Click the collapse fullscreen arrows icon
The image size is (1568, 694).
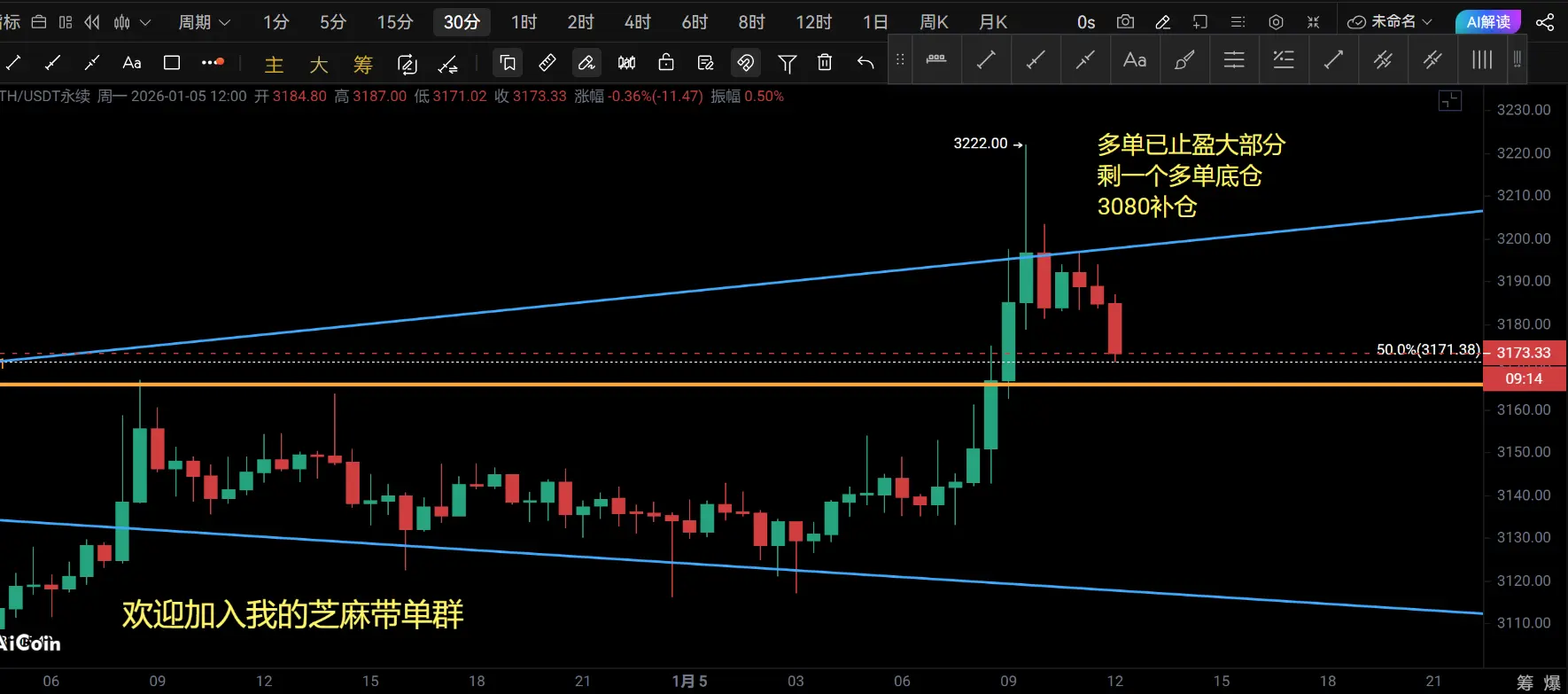coord(1314,22)
